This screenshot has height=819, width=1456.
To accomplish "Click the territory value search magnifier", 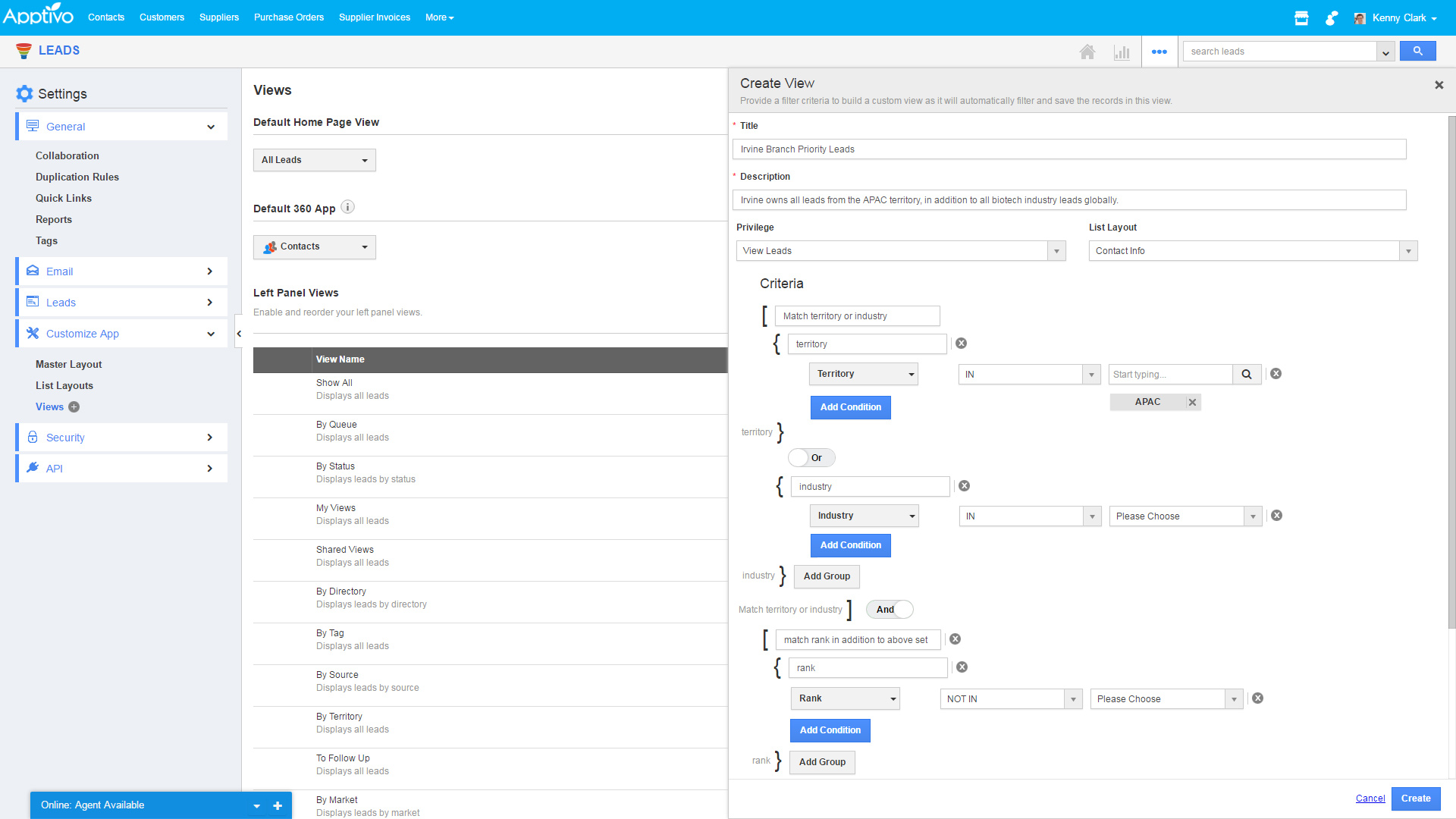I will pos(1246,375).
